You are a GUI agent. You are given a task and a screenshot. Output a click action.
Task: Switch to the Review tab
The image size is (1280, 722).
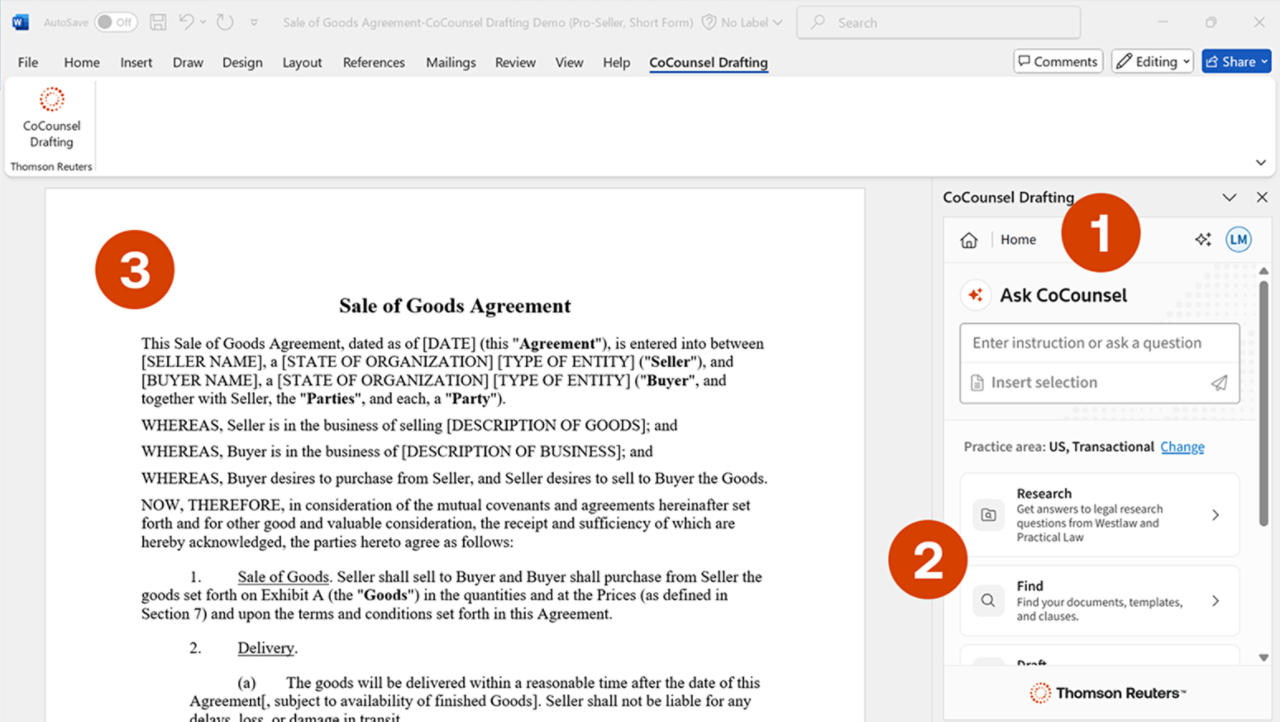pos(515,62)
